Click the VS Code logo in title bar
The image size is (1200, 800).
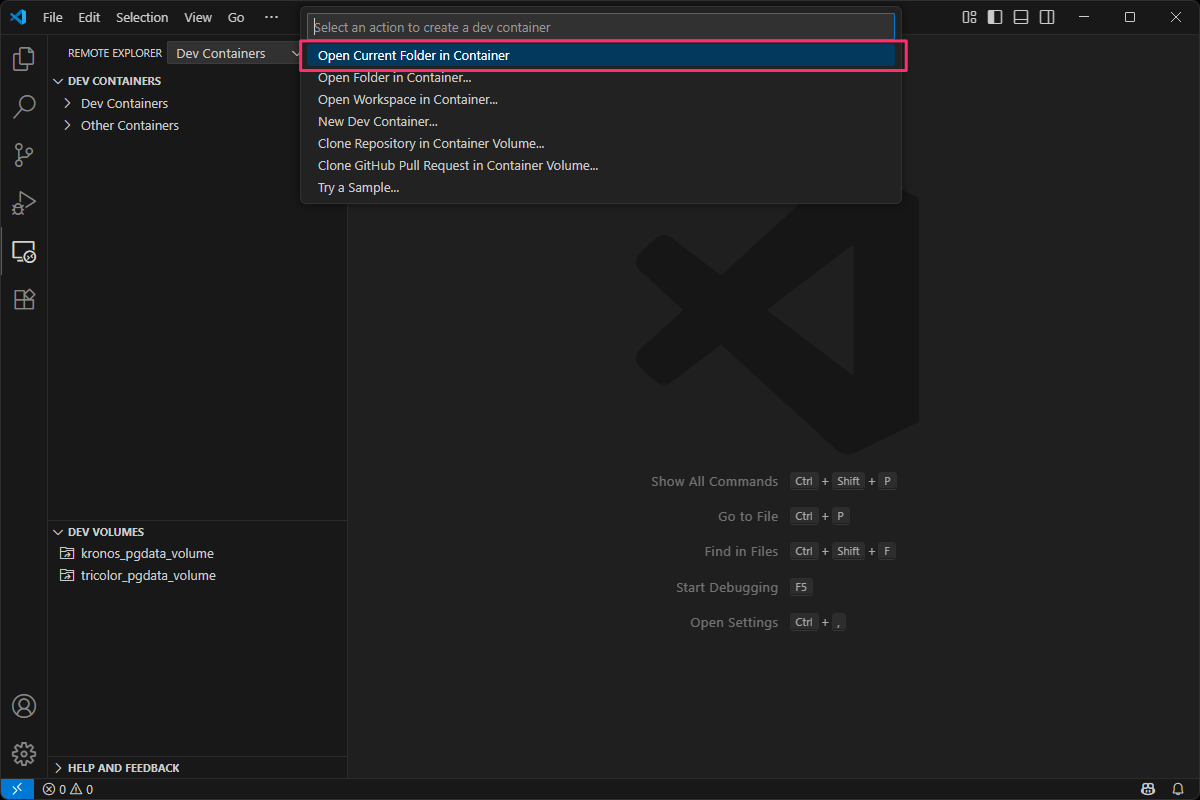click(x=17, y=17)
